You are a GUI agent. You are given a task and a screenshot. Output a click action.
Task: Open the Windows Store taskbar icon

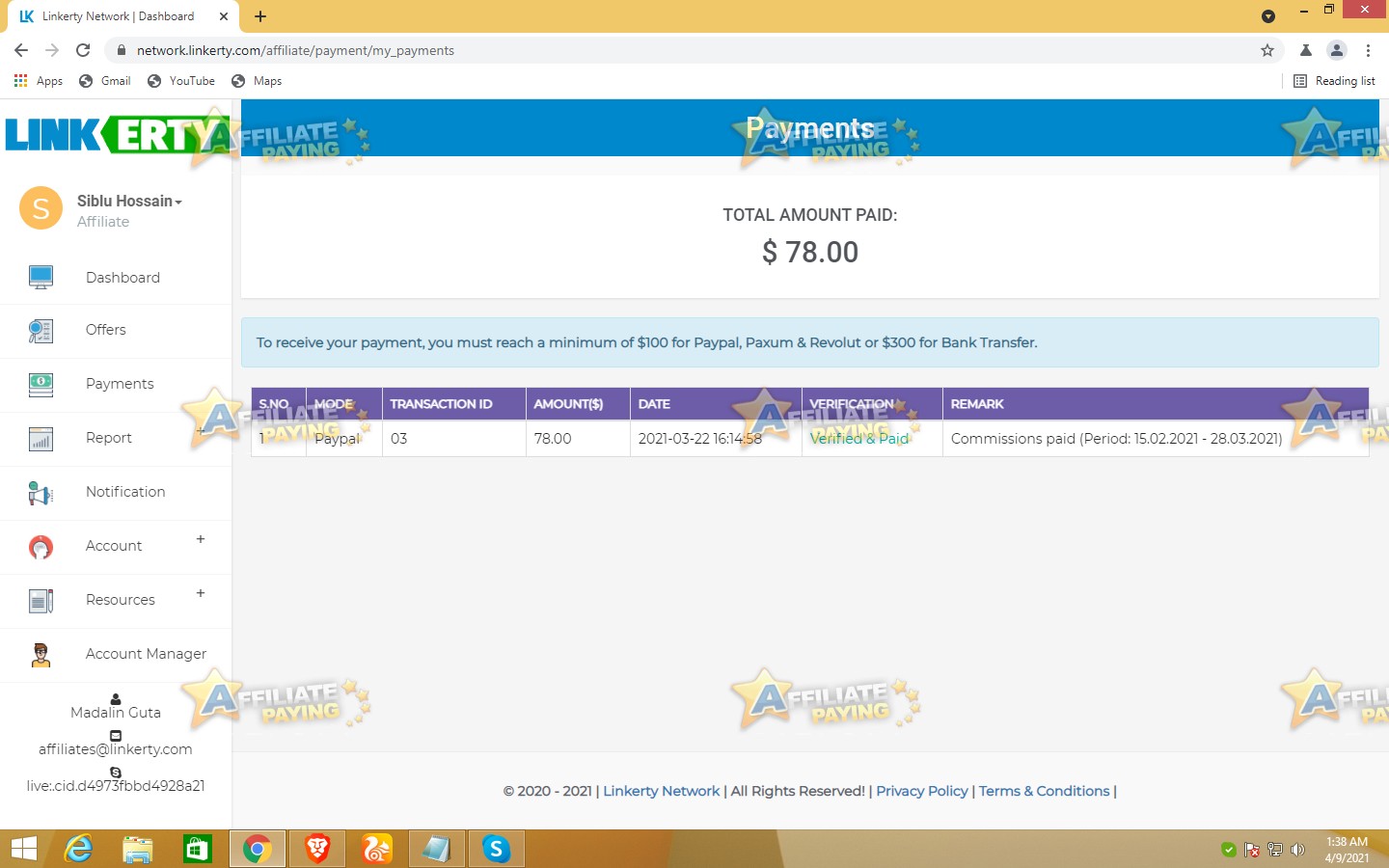point(198,849)
